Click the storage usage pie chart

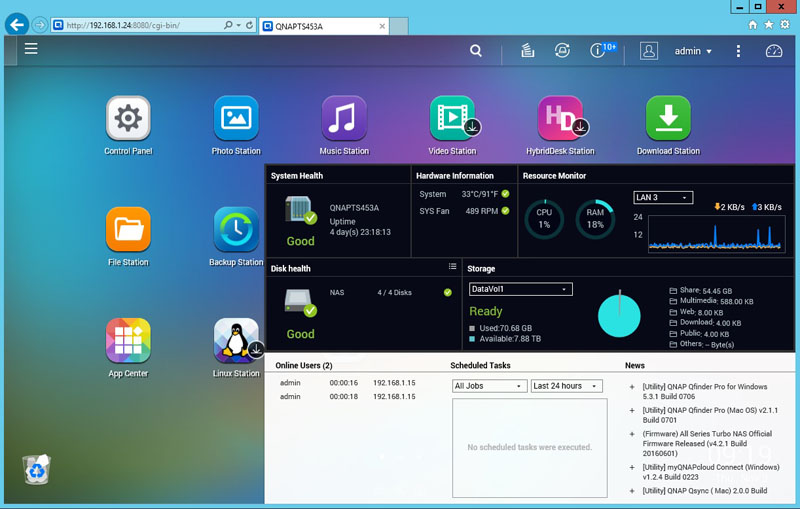[x=619, y=315]
